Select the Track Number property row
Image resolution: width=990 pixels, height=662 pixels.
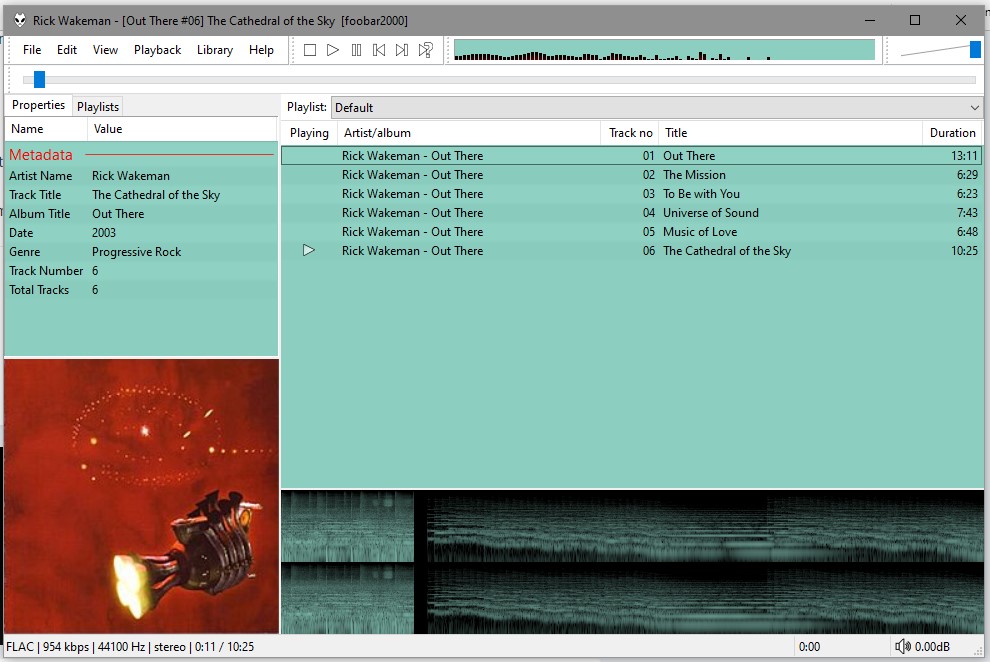point(141,271)
